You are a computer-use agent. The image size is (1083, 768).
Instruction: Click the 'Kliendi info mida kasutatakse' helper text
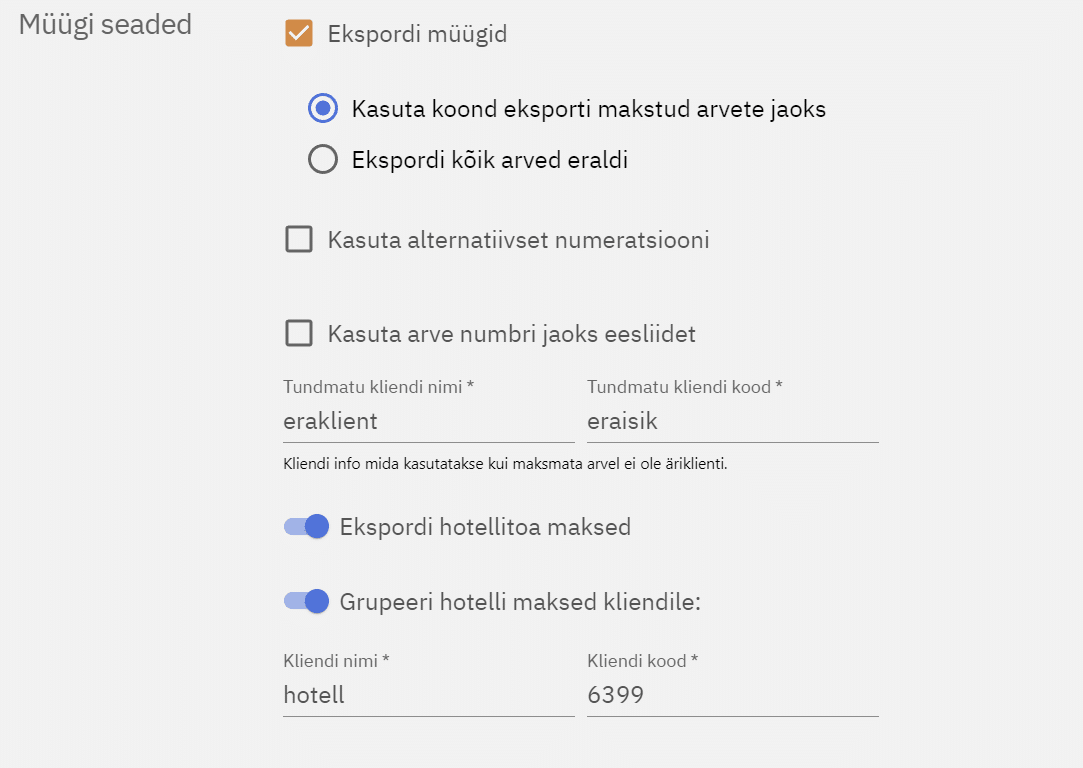[x=505, y=465]
